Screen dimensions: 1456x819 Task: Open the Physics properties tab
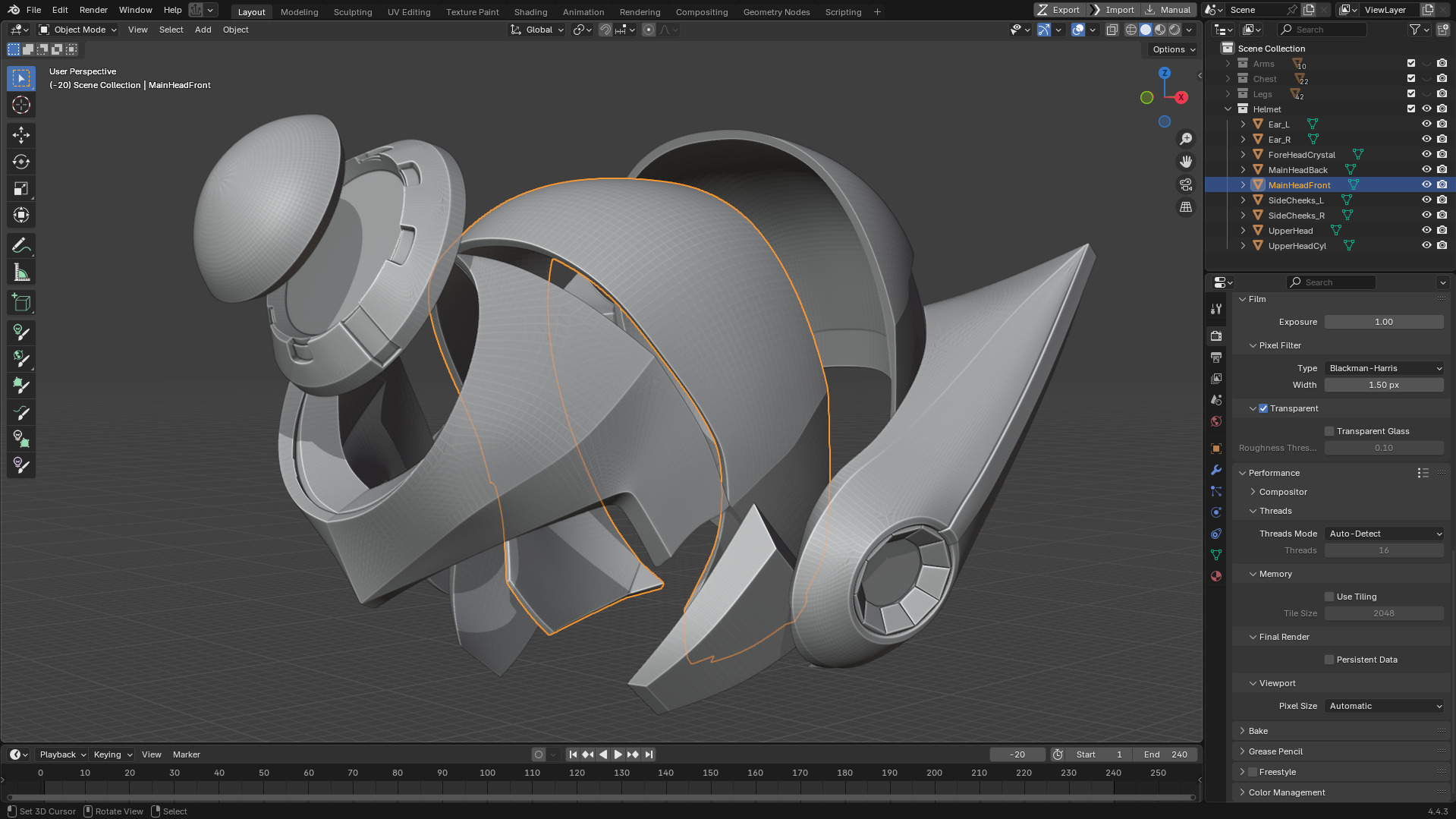pos(1216,512)
